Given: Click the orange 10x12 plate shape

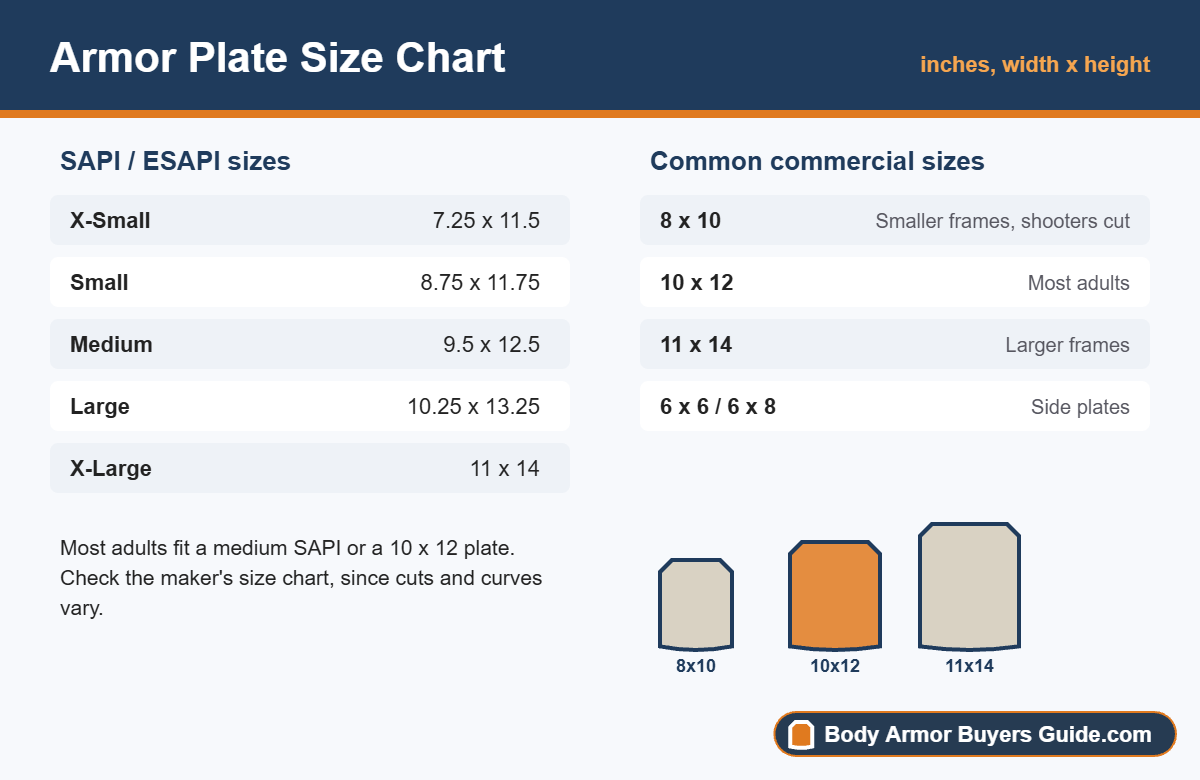Looking at the screenshot, I should pyautogui.click(x=835, y=595).
